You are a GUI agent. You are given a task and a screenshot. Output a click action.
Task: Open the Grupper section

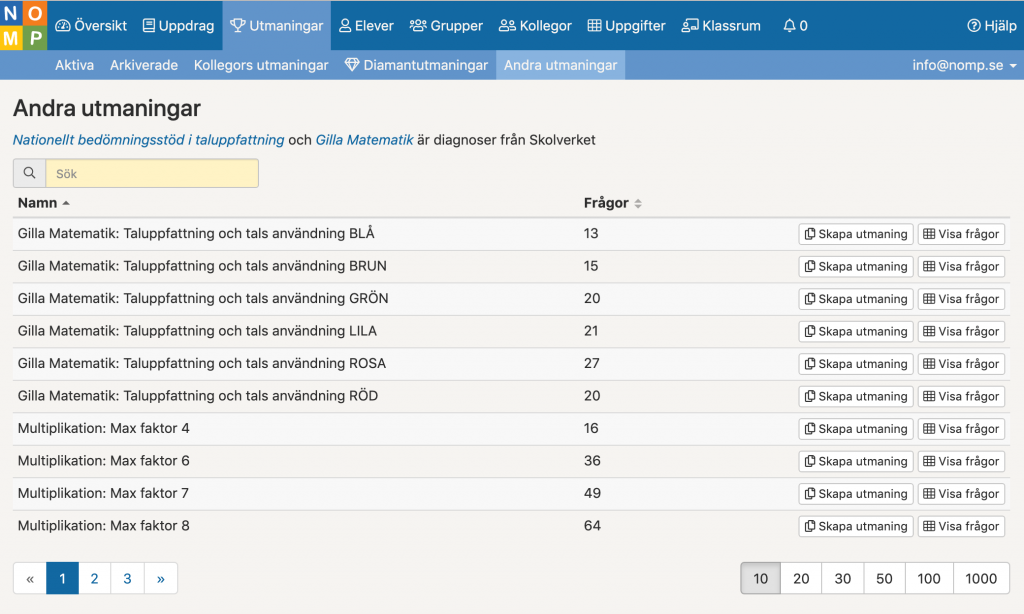[x=446, y=25]
